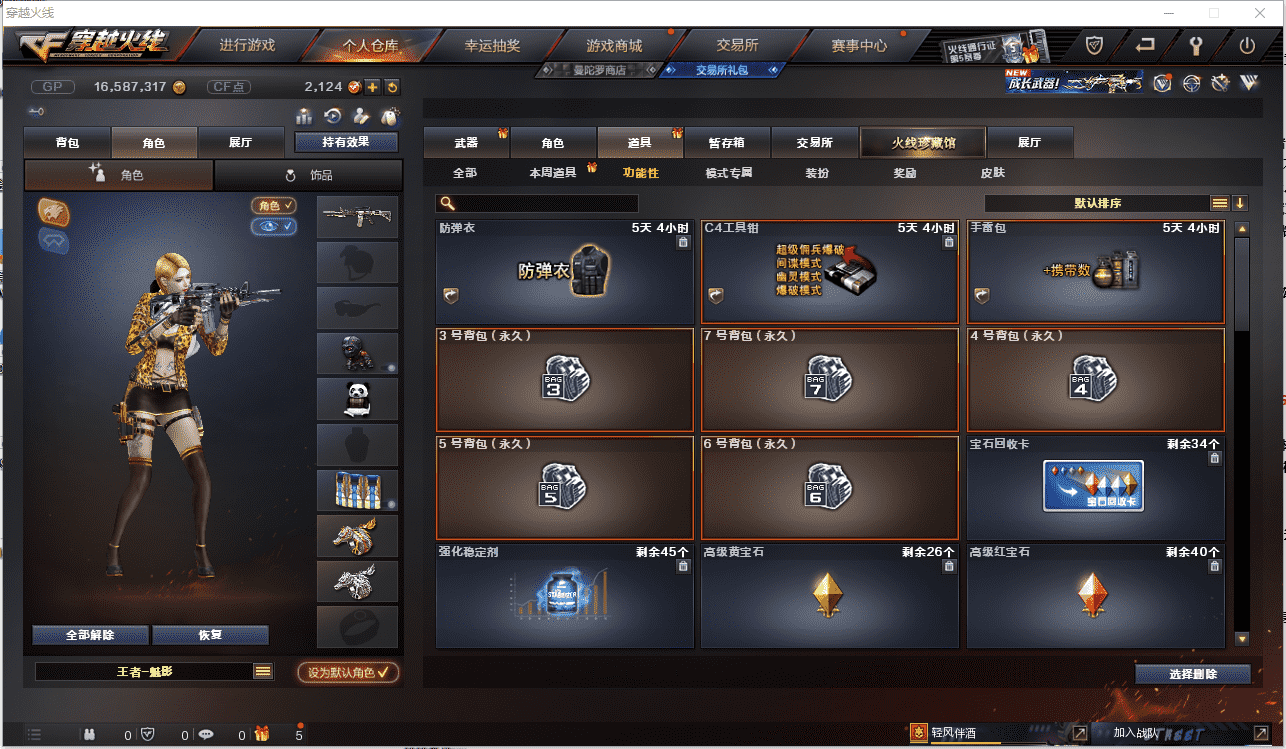
Task: Toggle the 角色 checkmark option
Action: pos(273,205)
